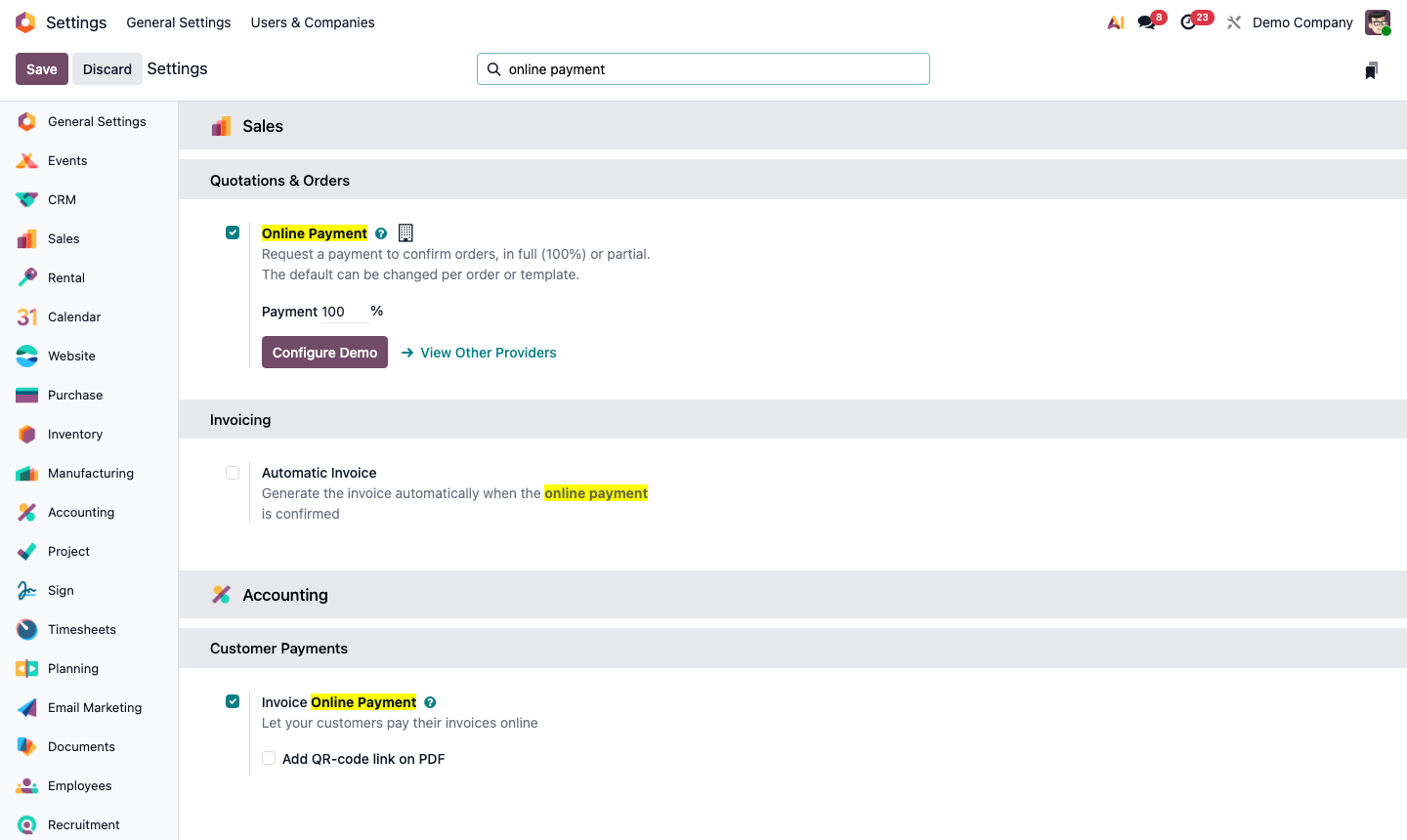Open the Activities clock icon showing 23
Viewport: 1407px width, 840px height.
(1190, 21)
